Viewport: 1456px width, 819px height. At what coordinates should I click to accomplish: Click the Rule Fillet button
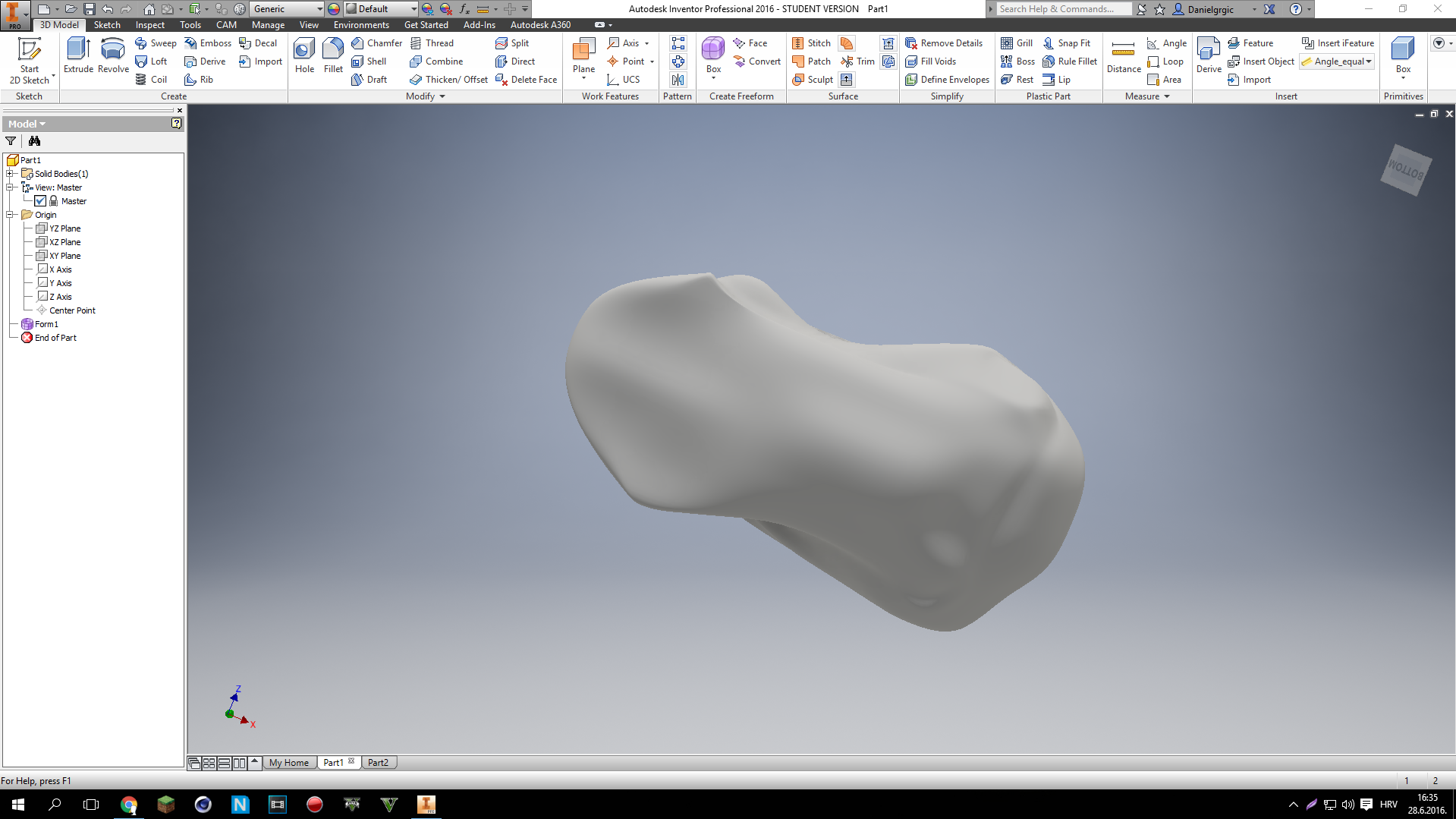point(1070,61)
